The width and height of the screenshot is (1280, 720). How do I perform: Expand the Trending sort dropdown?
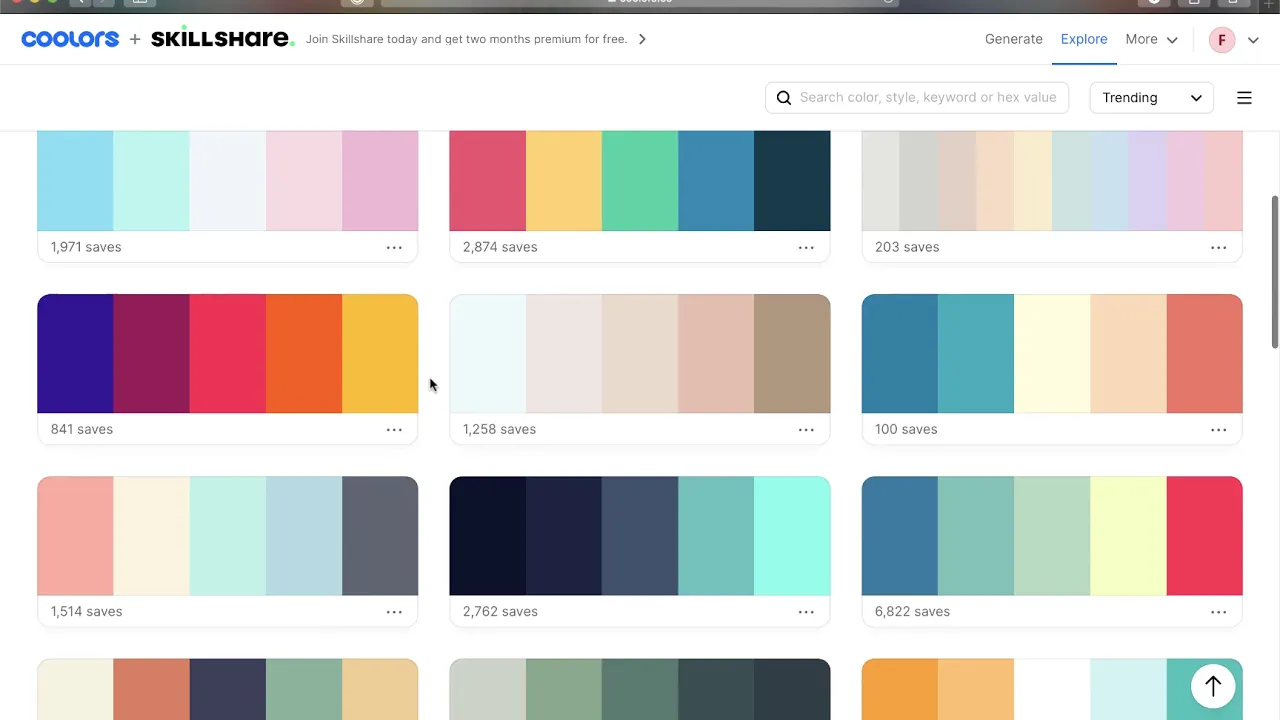pyautogui.click(x=1151, y=97)
